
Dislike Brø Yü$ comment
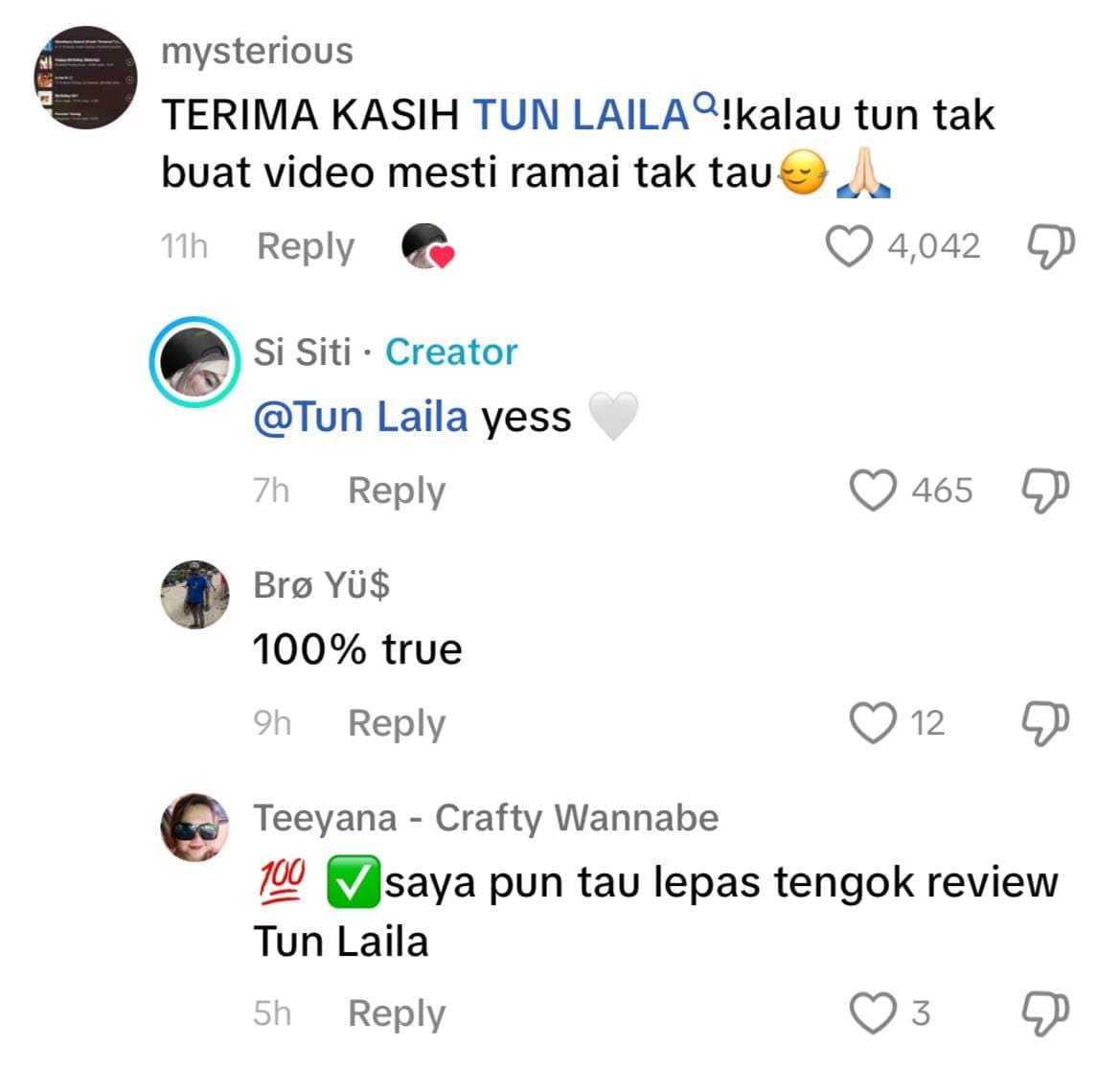tap(1045, 723)
